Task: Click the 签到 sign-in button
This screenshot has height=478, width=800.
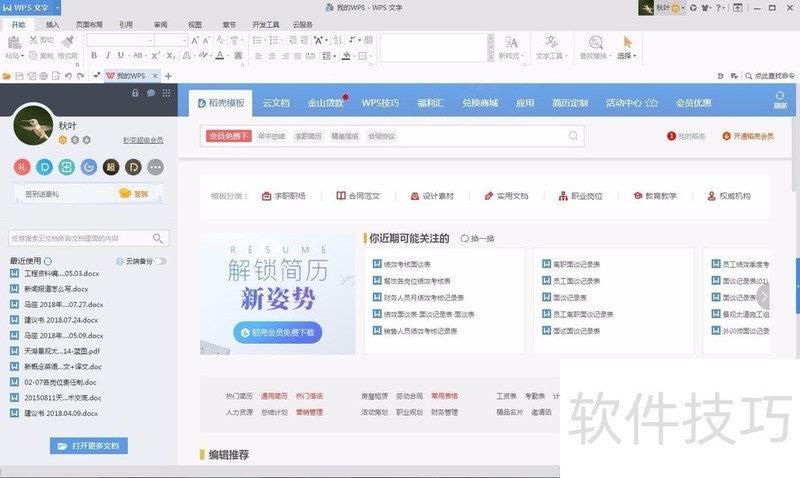Action: pos(134,194)
